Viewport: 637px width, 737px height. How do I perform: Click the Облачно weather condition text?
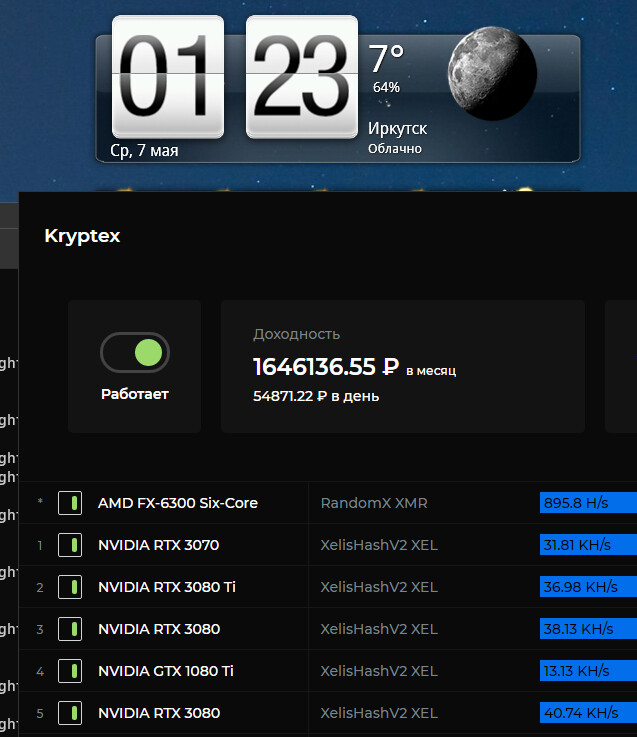[x=394, y=149]
